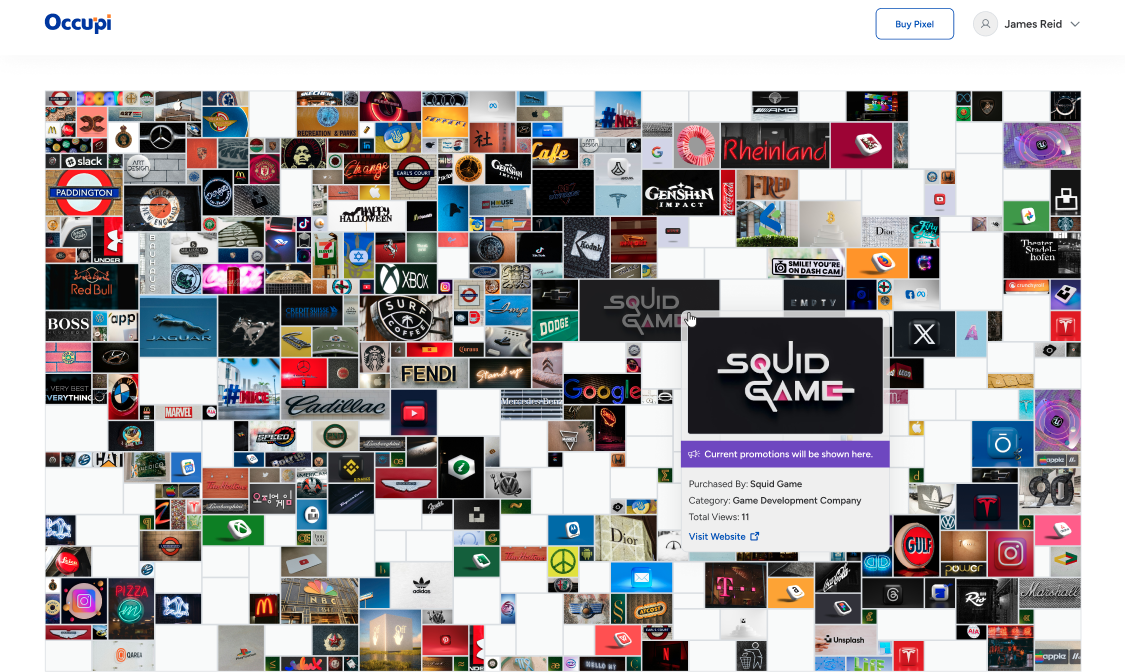Screen dimensions: 1125x672
Task: Click the Occupi logo in the header
Action: pos(77,22)
